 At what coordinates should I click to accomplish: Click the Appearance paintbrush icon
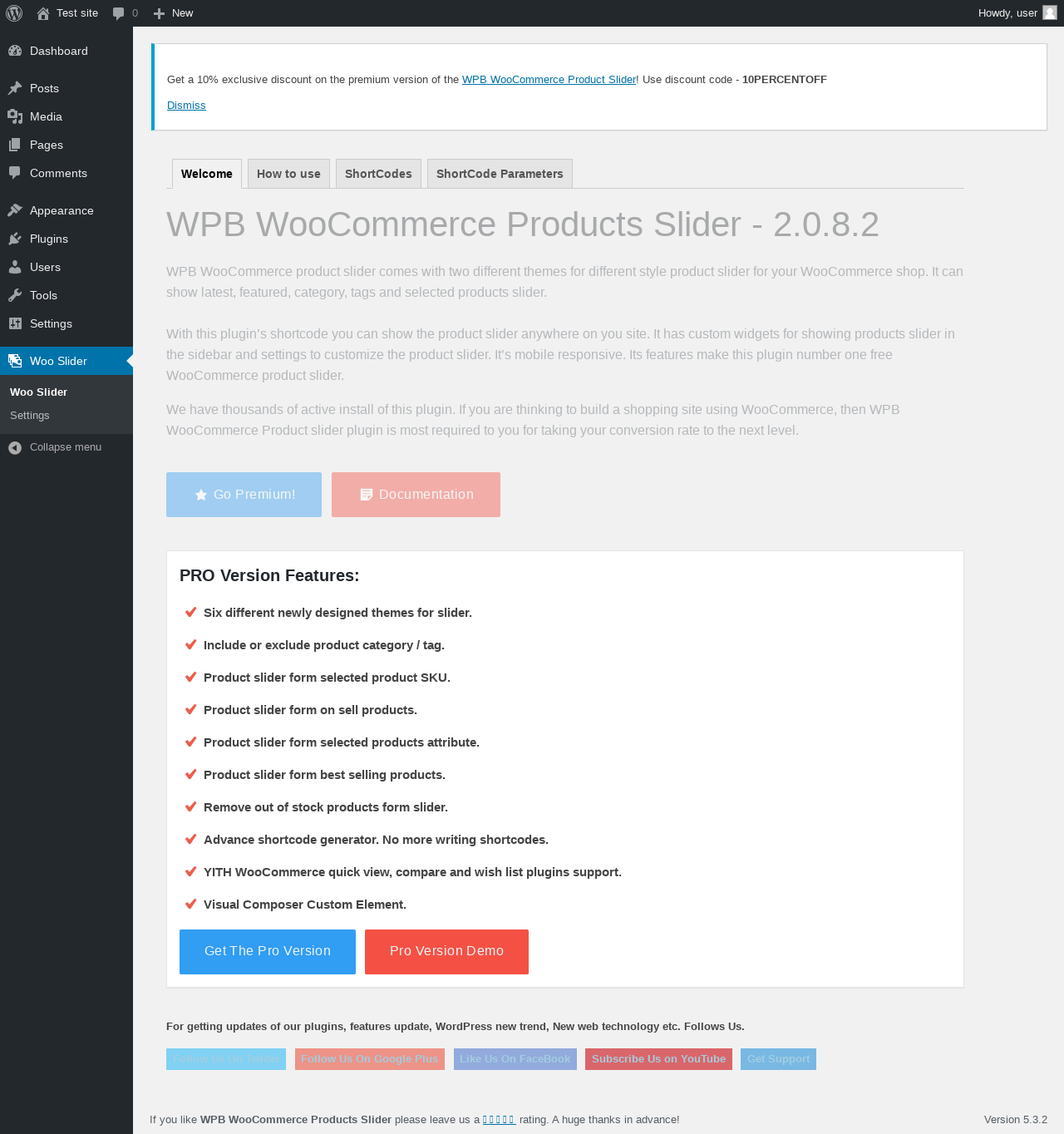coord(15,210)
